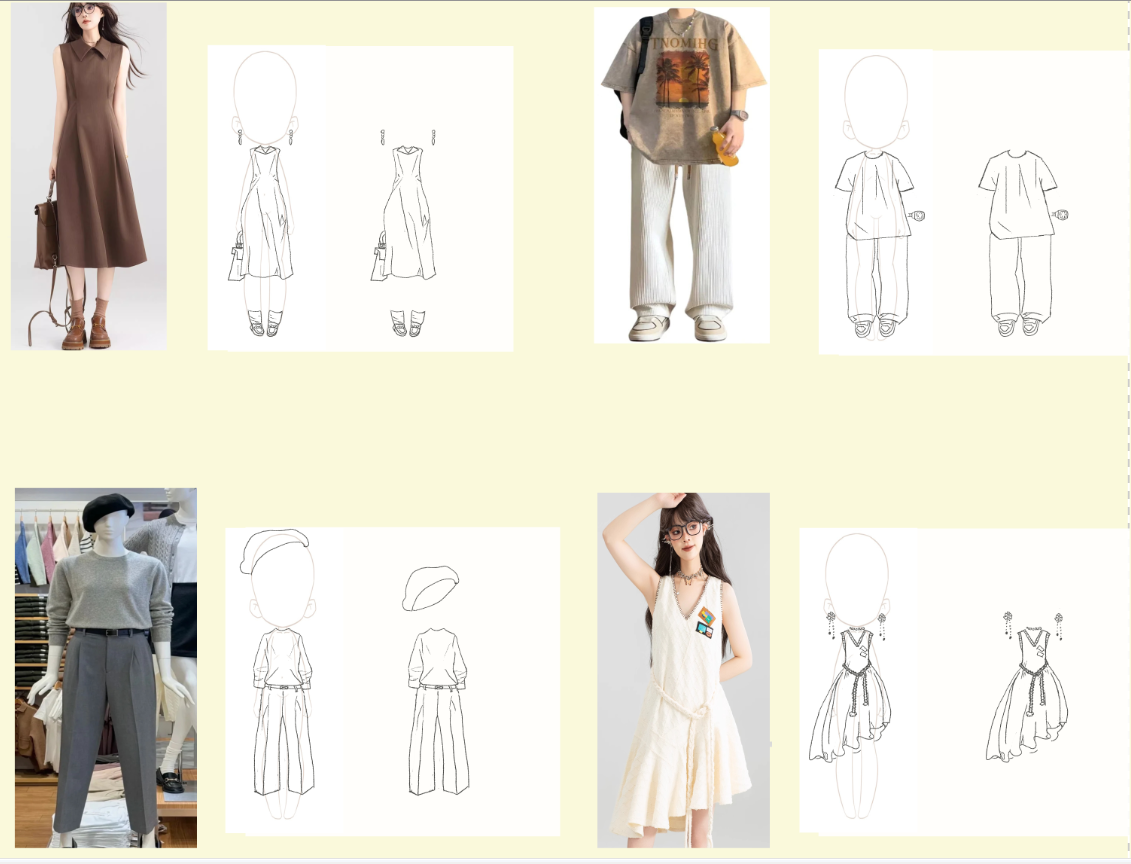This screenshot has height=864, width=1131.
Task: Click the headless t-shirt and pants sketch
Action: point(1018,240)
